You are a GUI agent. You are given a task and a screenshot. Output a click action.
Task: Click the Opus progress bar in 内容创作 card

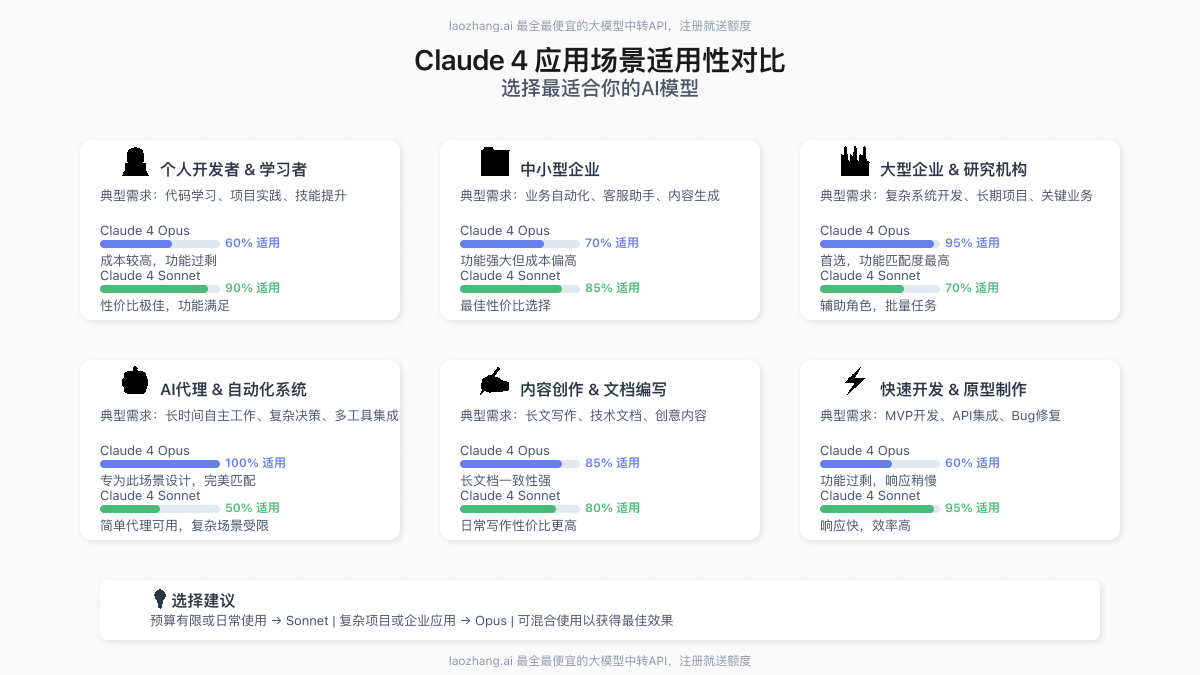click(x=520, y=464)
